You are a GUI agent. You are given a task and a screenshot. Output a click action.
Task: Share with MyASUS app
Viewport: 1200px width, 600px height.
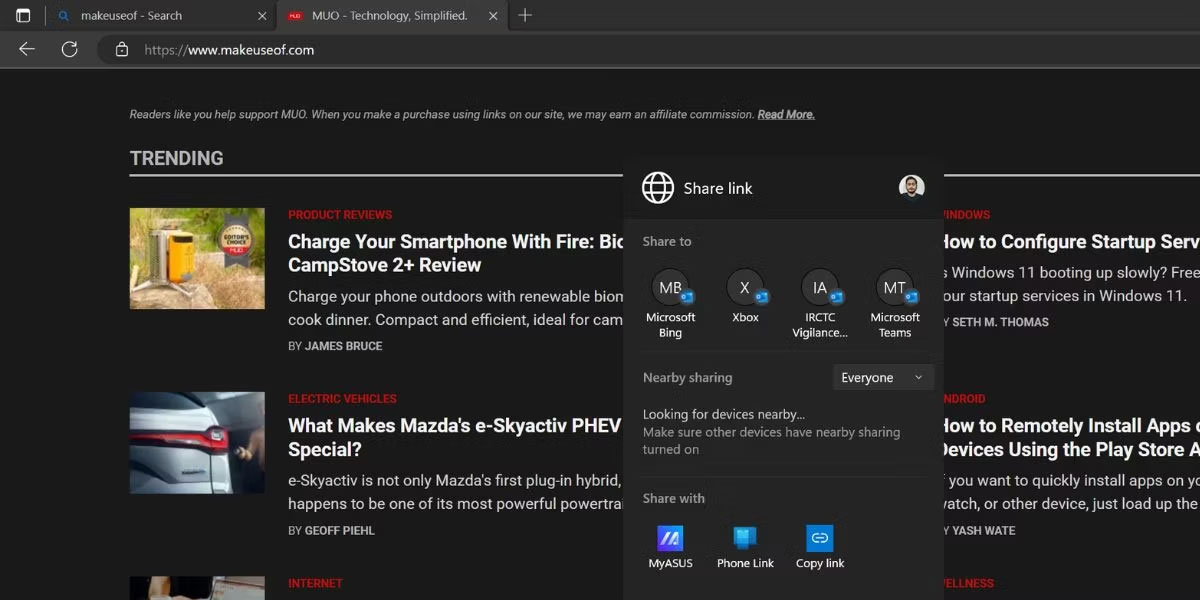[x=670, y=548]
